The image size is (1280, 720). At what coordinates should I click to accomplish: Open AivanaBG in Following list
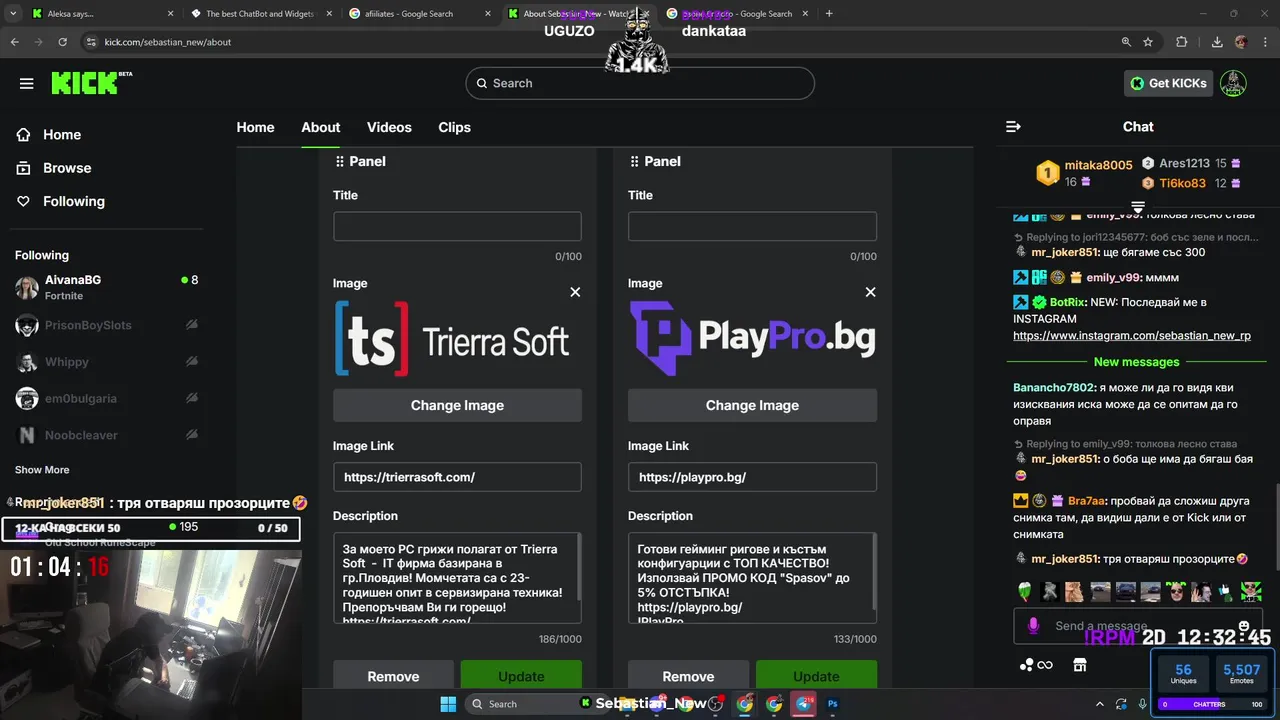106,287
